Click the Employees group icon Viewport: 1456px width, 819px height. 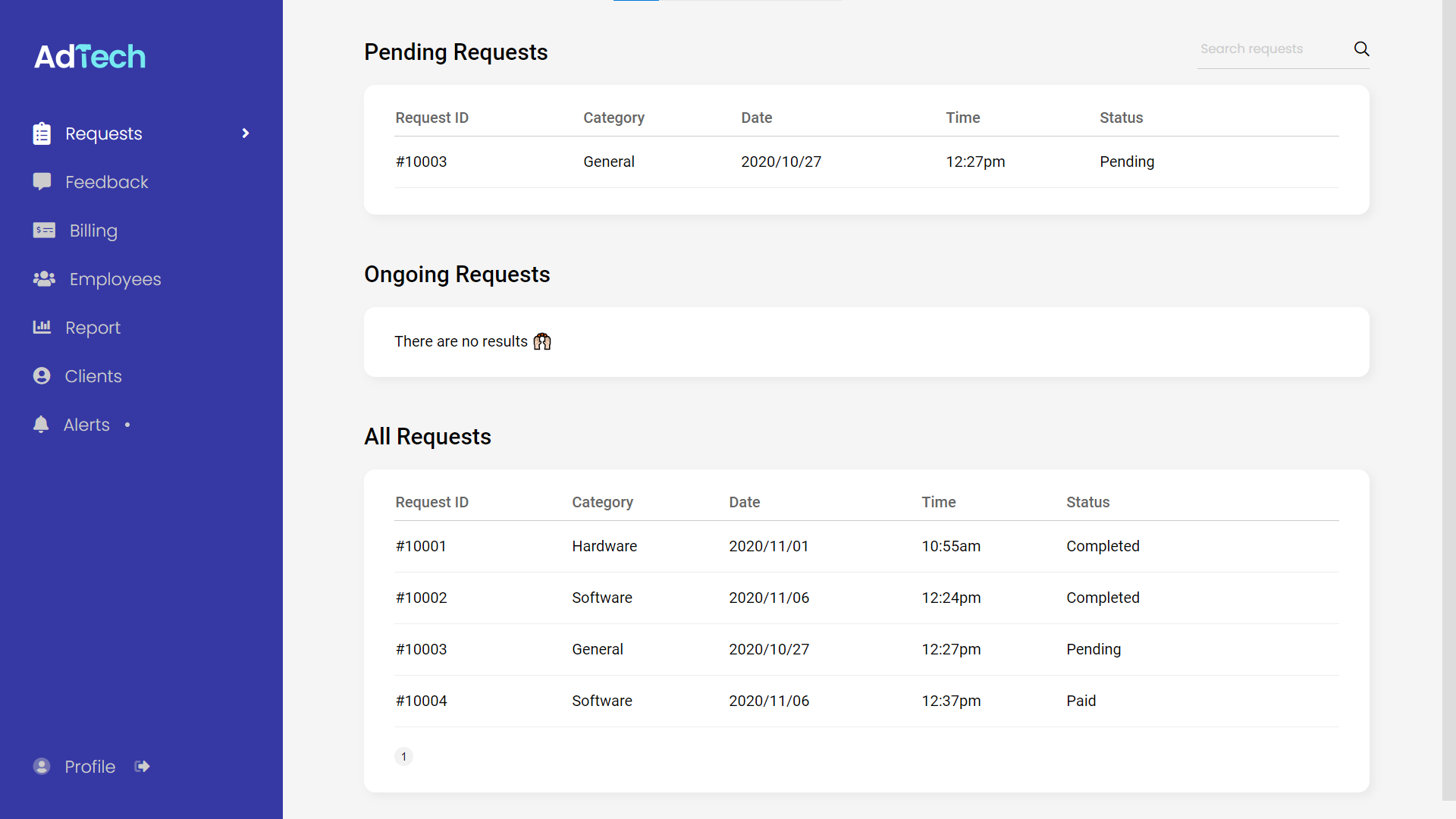44,279
